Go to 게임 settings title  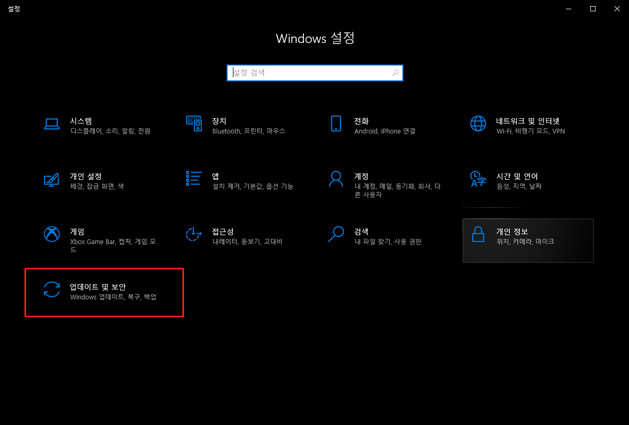(x=77, y=232)
